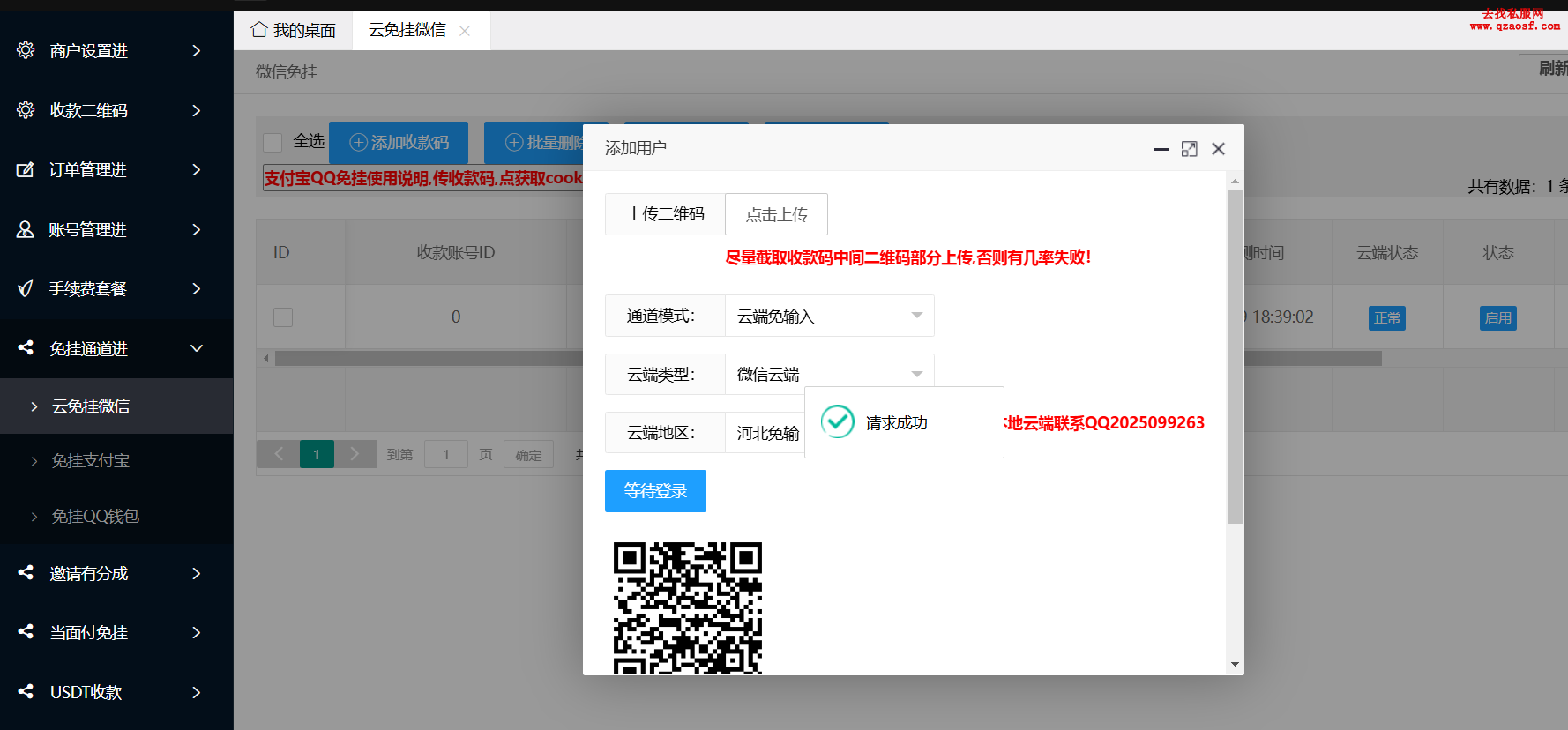Expand the USDT收款 sidebar menu chevron
Screen dimensions: 1568x730
197,692
